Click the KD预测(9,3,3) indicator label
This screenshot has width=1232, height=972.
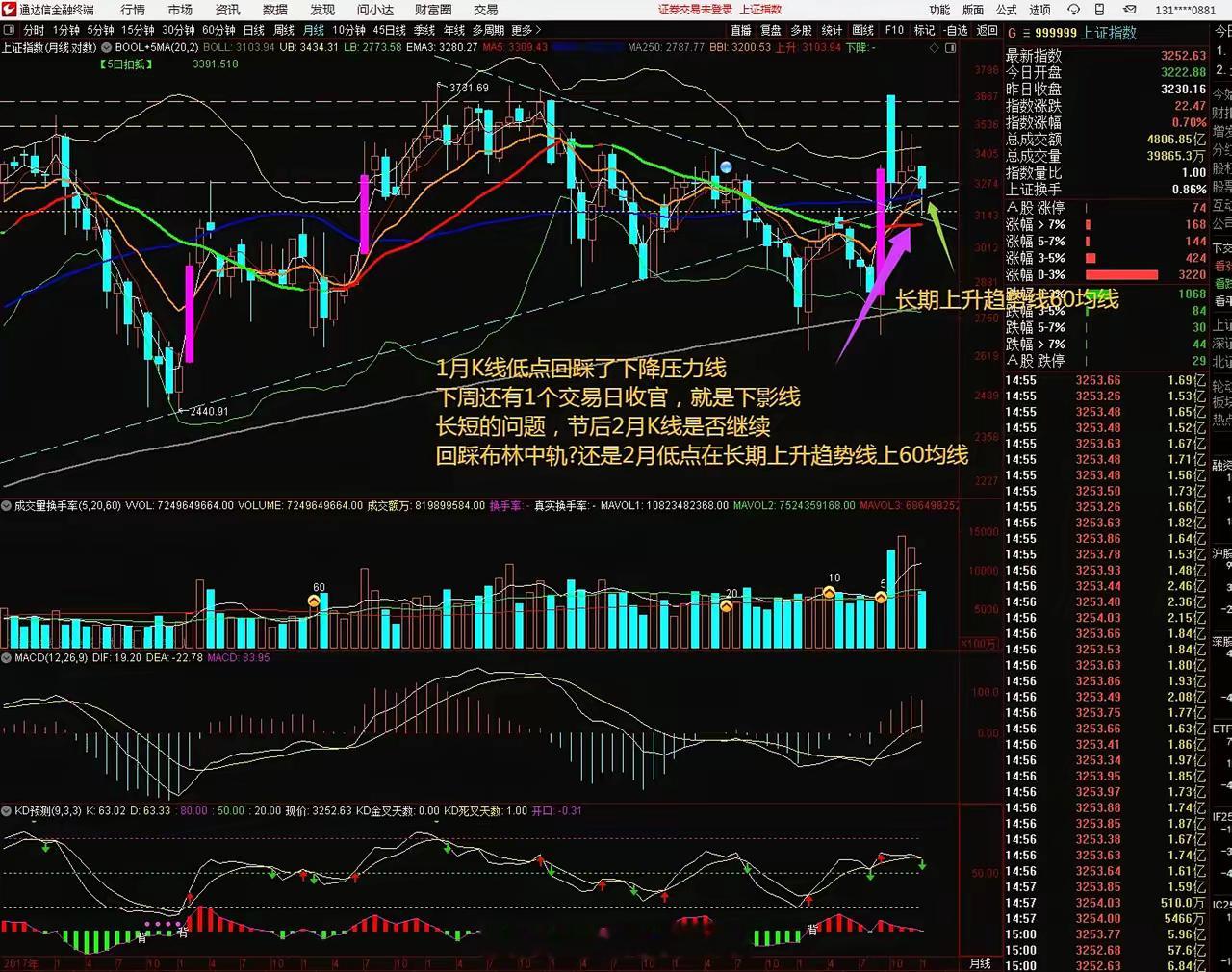coord(48,810)
